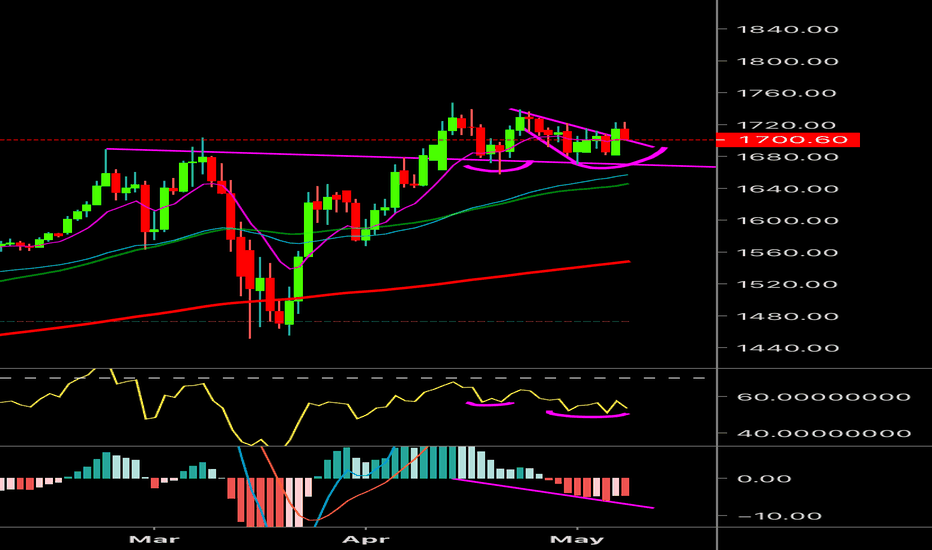Select the 1480.00 price axis label
932x550 pixels.
788,316
